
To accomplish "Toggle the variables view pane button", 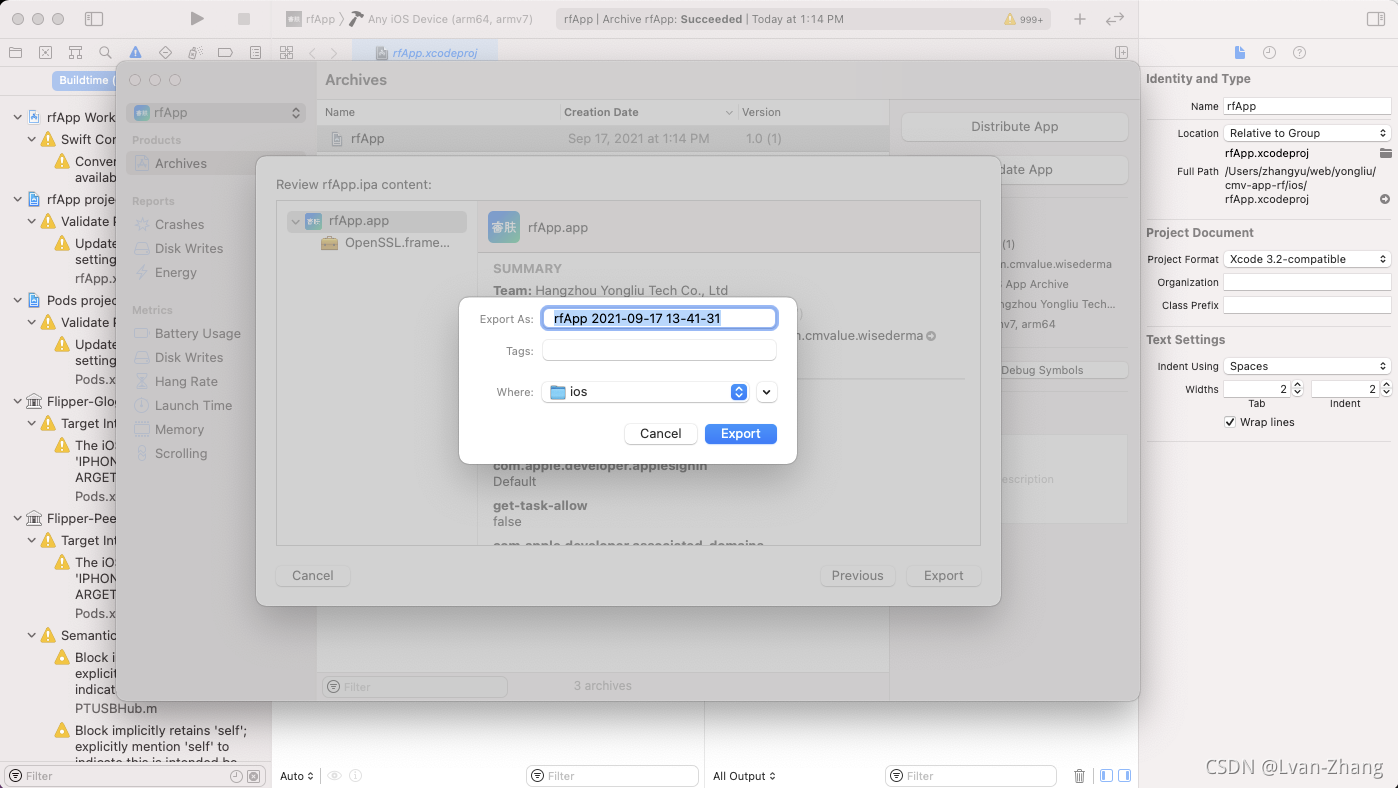I will [1106, 775].
